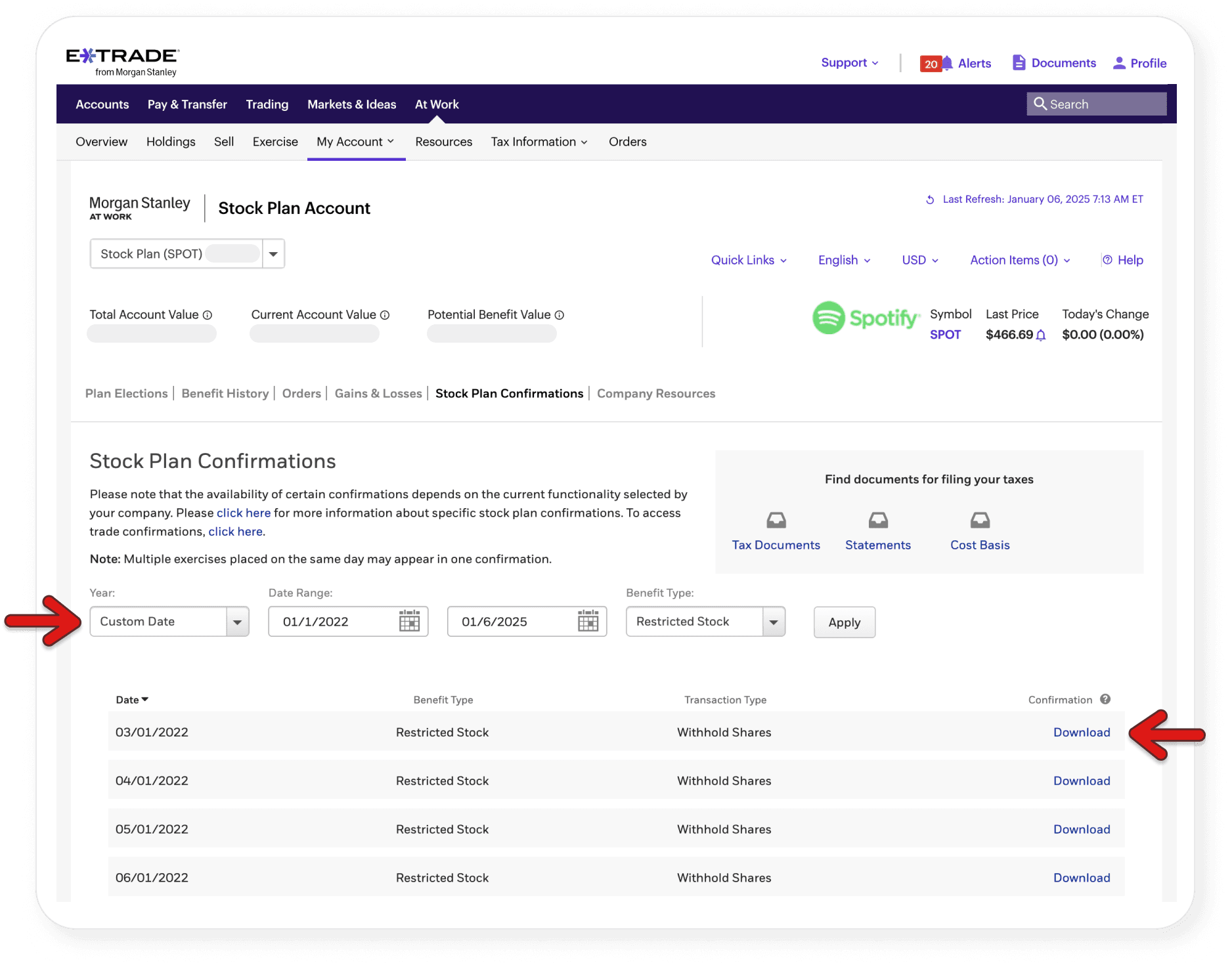Click the Last Refresh reload icon

[930, 200]
